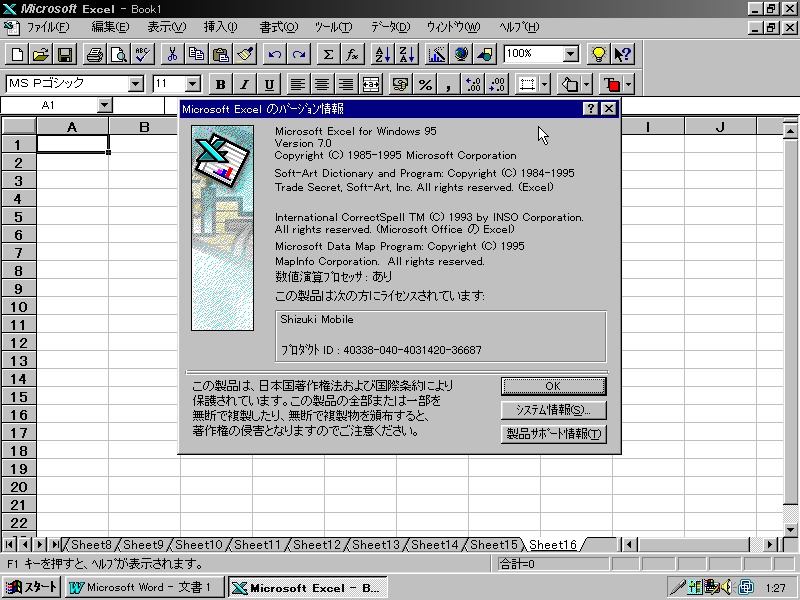
Task: Open the 表示(V) menu
Action: [167, 27]
